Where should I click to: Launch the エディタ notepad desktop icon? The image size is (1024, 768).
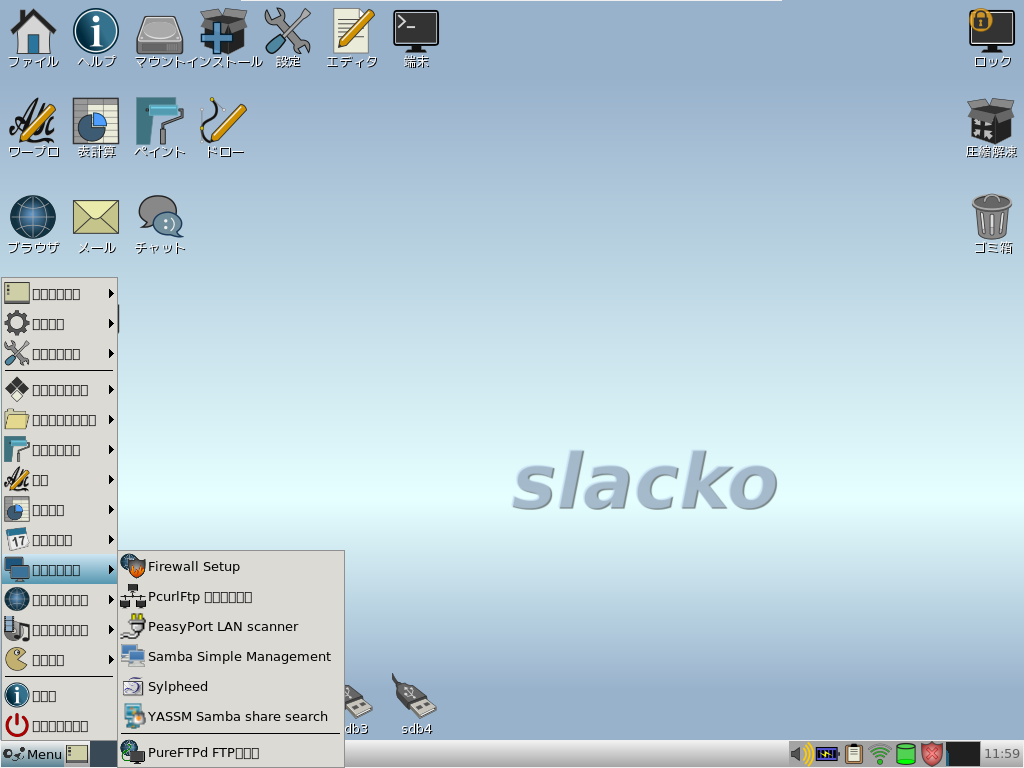pos(352,38)
